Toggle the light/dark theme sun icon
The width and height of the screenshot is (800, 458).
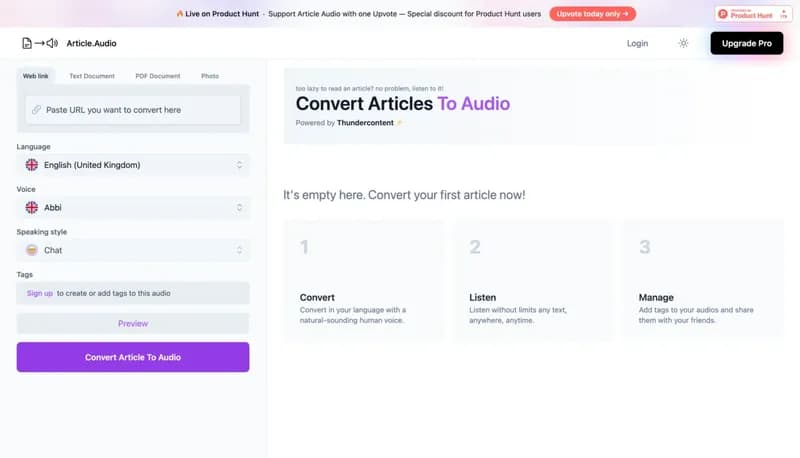pyautogui.click(x=683, y=43)
